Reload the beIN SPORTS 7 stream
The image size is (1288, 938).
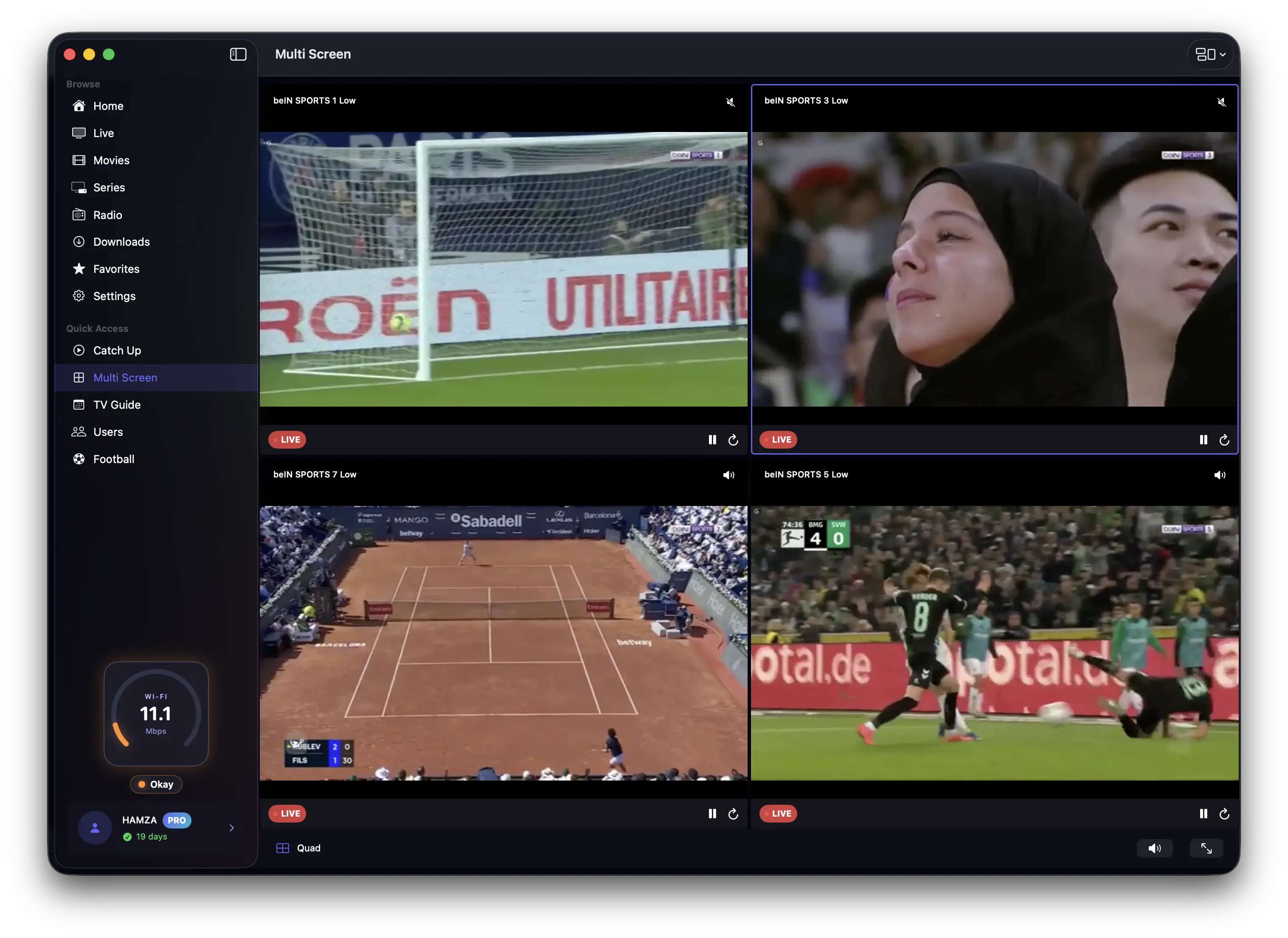coord(733,814)
